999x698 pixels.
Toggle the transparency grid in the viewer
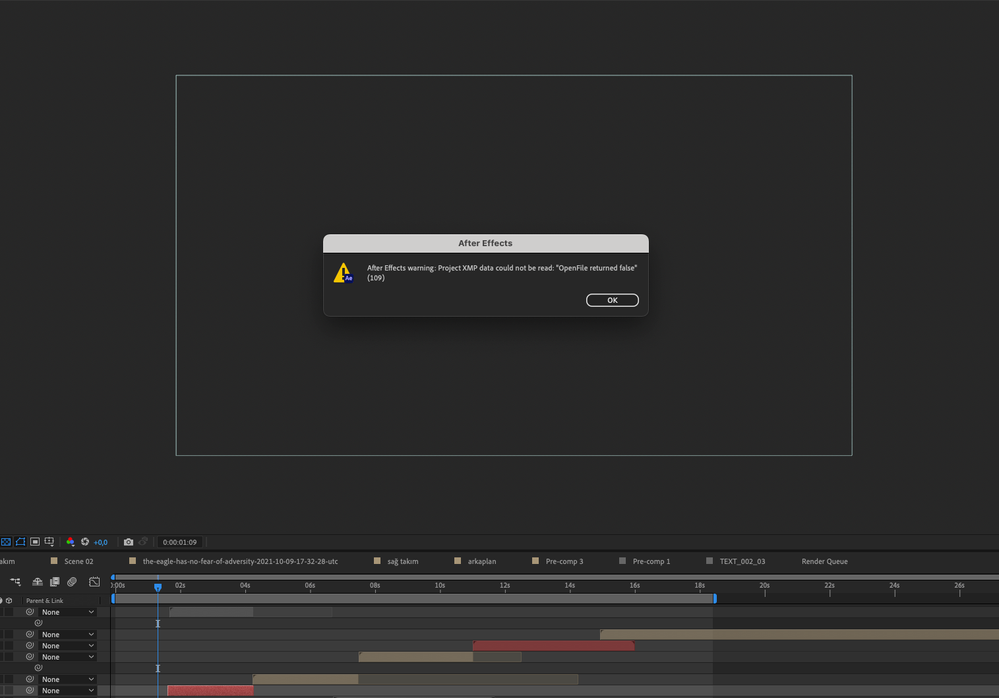6,542
